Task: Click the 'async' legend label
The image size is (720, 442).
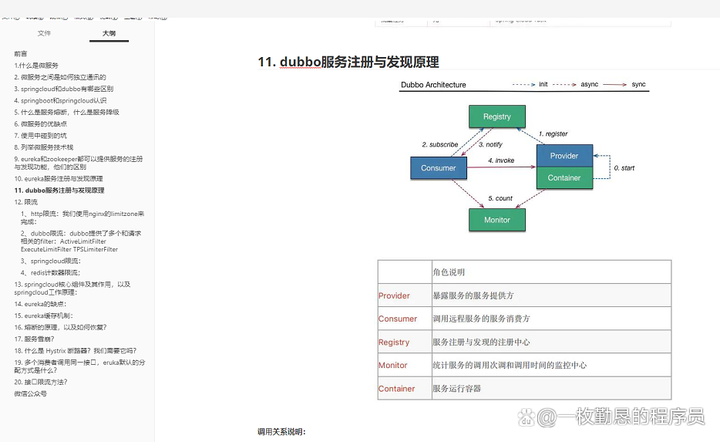Action: (589, 84)
